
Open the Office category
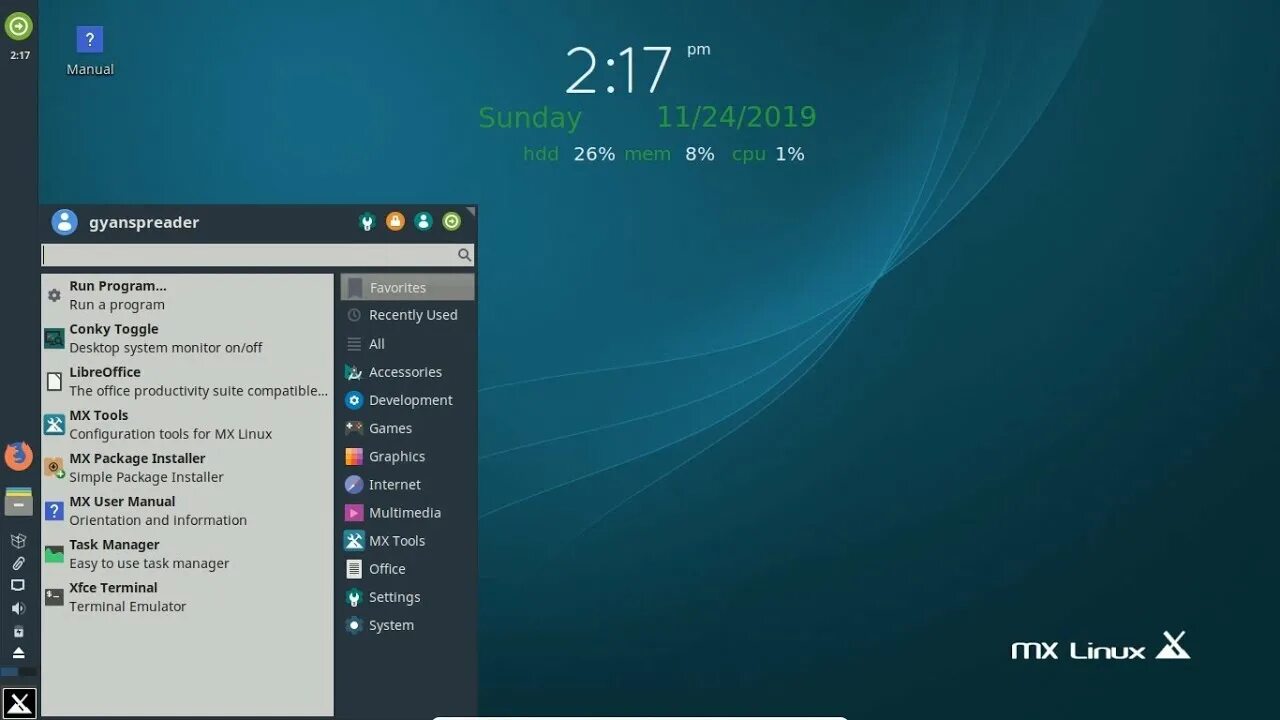click(407, 569)
